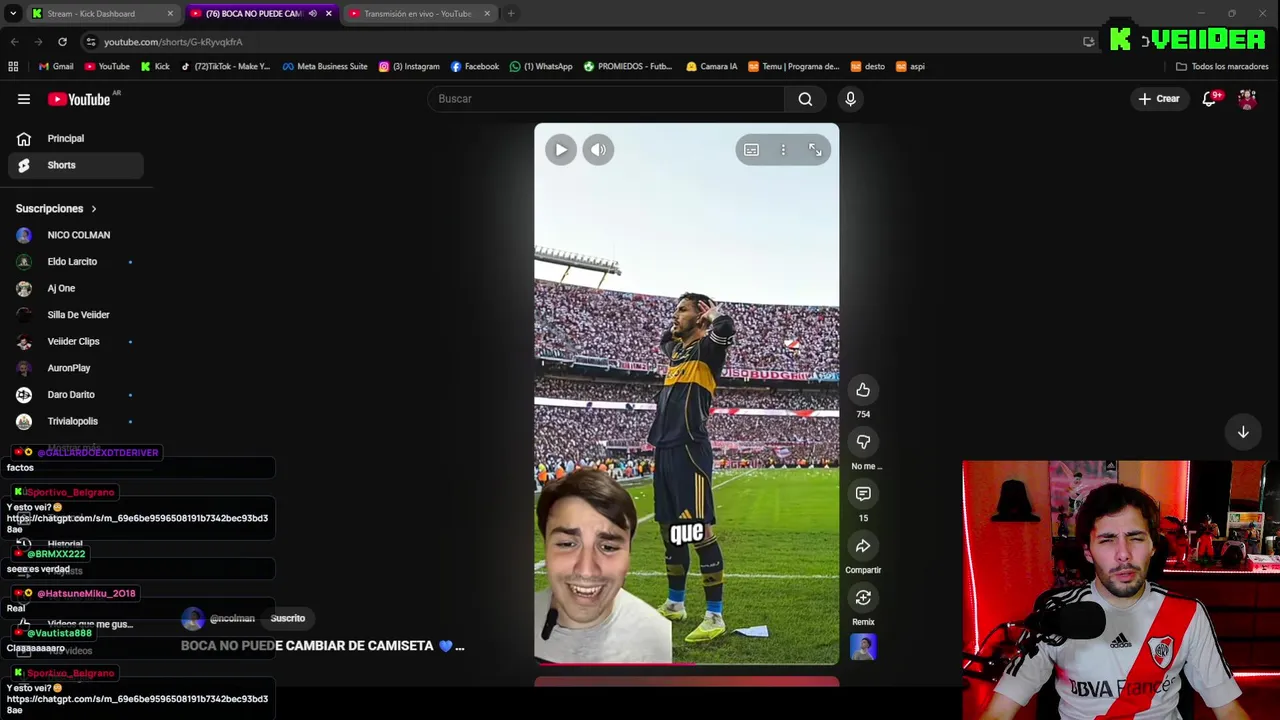Go back in browser history
The image size is (1280, 720).
14,42
